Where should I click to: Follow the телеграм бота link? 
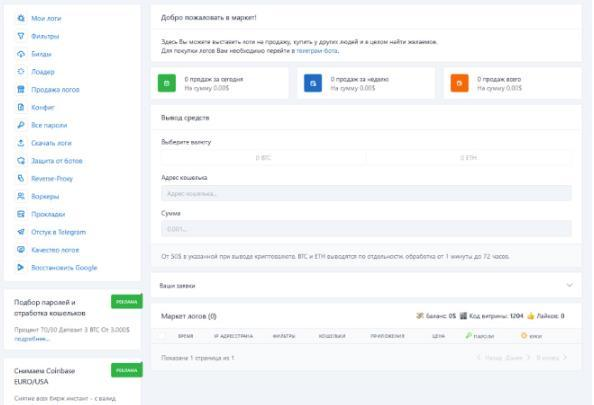pyautogui.click(x=317, y=50)
